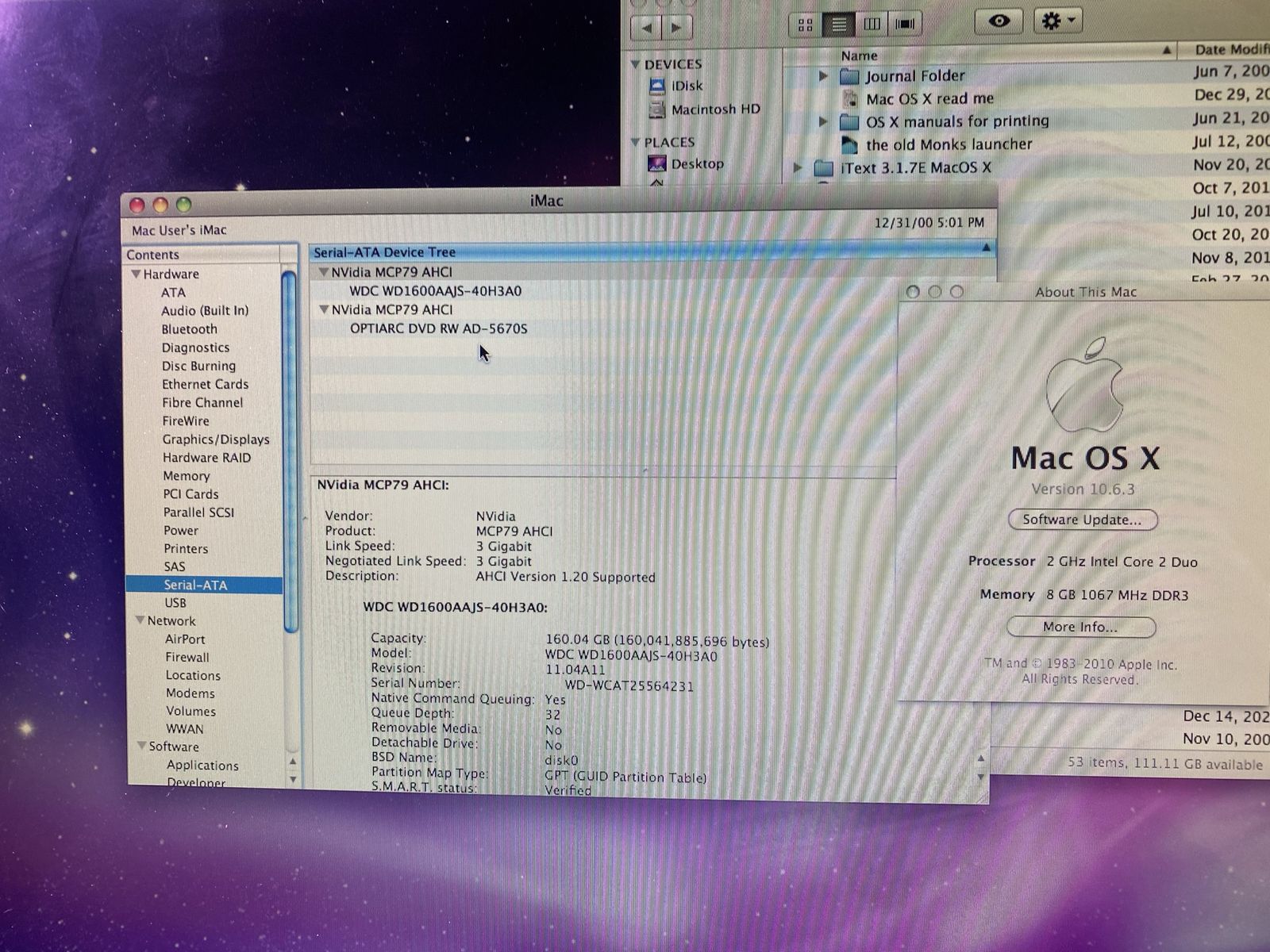This screenshot has height=952, width=1270.
Task: Select Firewall under Network
Action: (187, 657)
